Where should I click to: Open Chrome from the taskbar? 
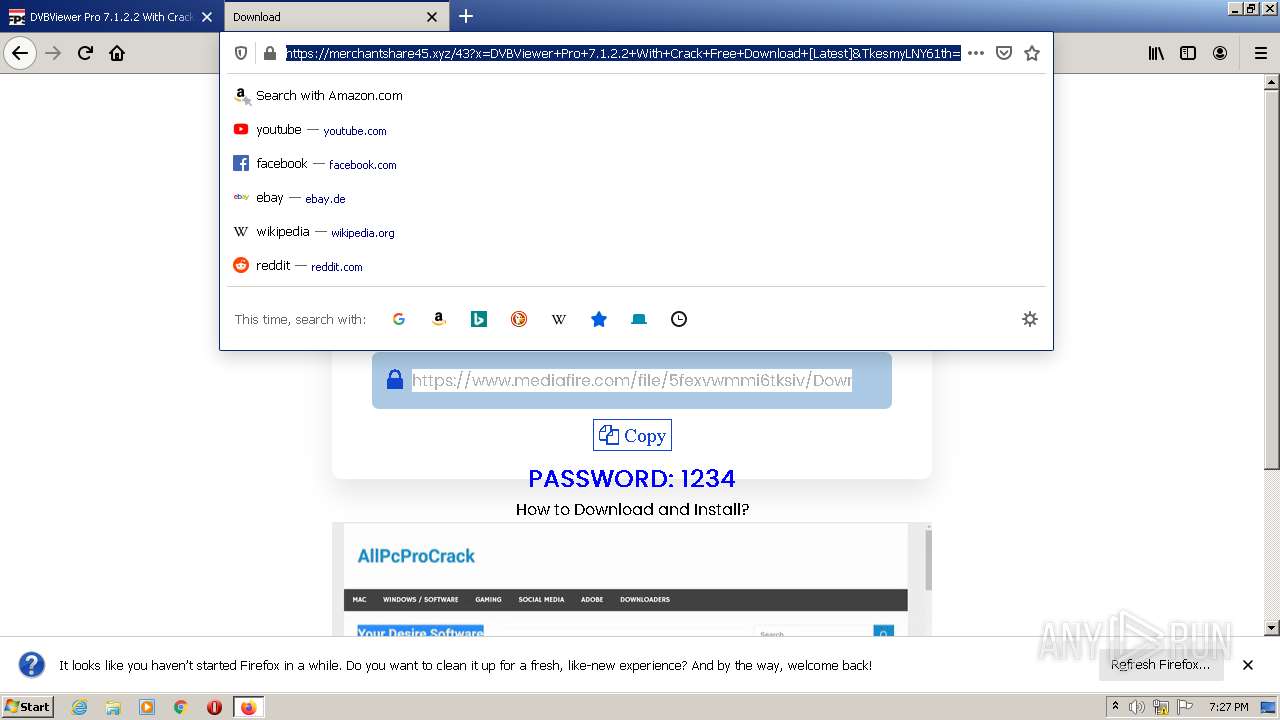181,707
